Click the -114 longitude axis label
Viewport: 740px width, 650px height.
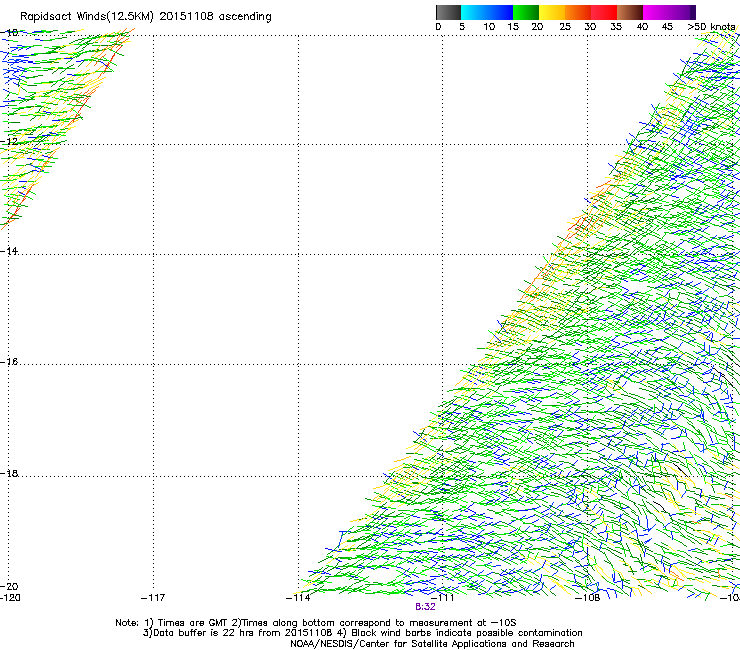click(x=298, y=598)
